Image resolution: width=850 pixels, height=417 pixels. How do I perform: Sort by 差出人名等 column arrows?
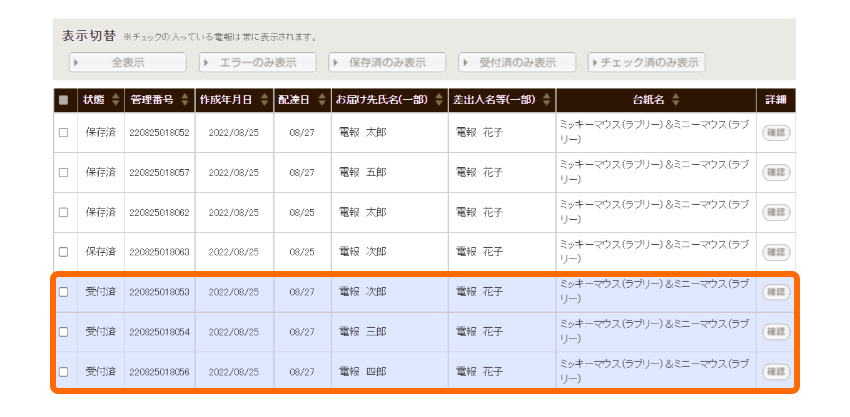[546, 100]
